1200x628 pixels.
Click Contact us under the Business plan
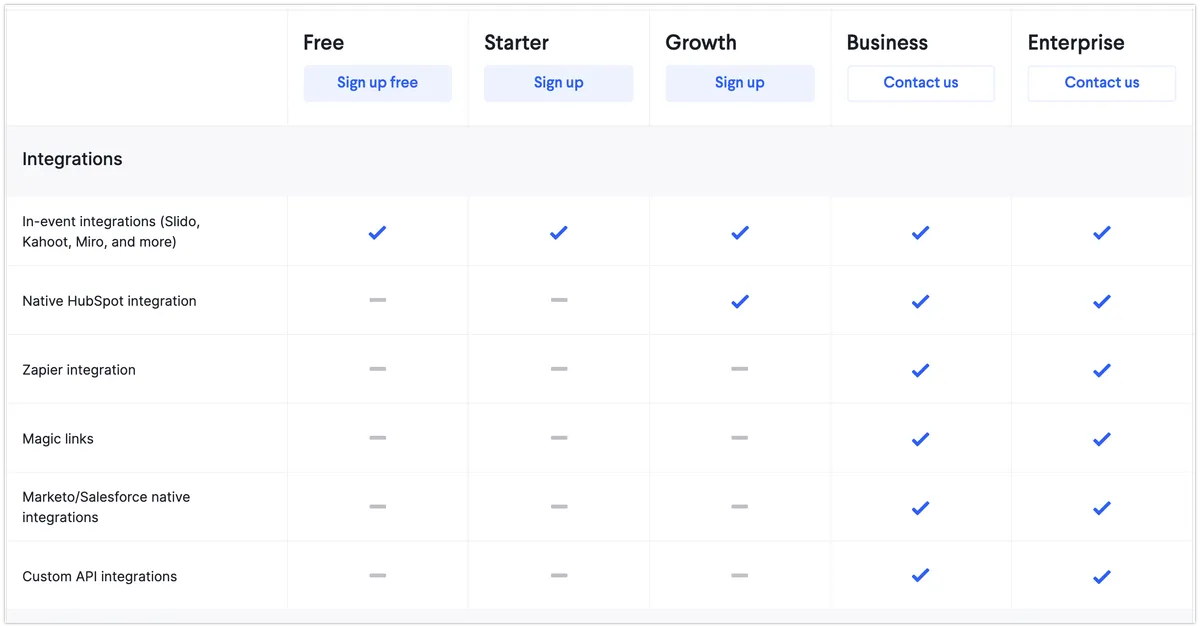(x=920, y=83)
